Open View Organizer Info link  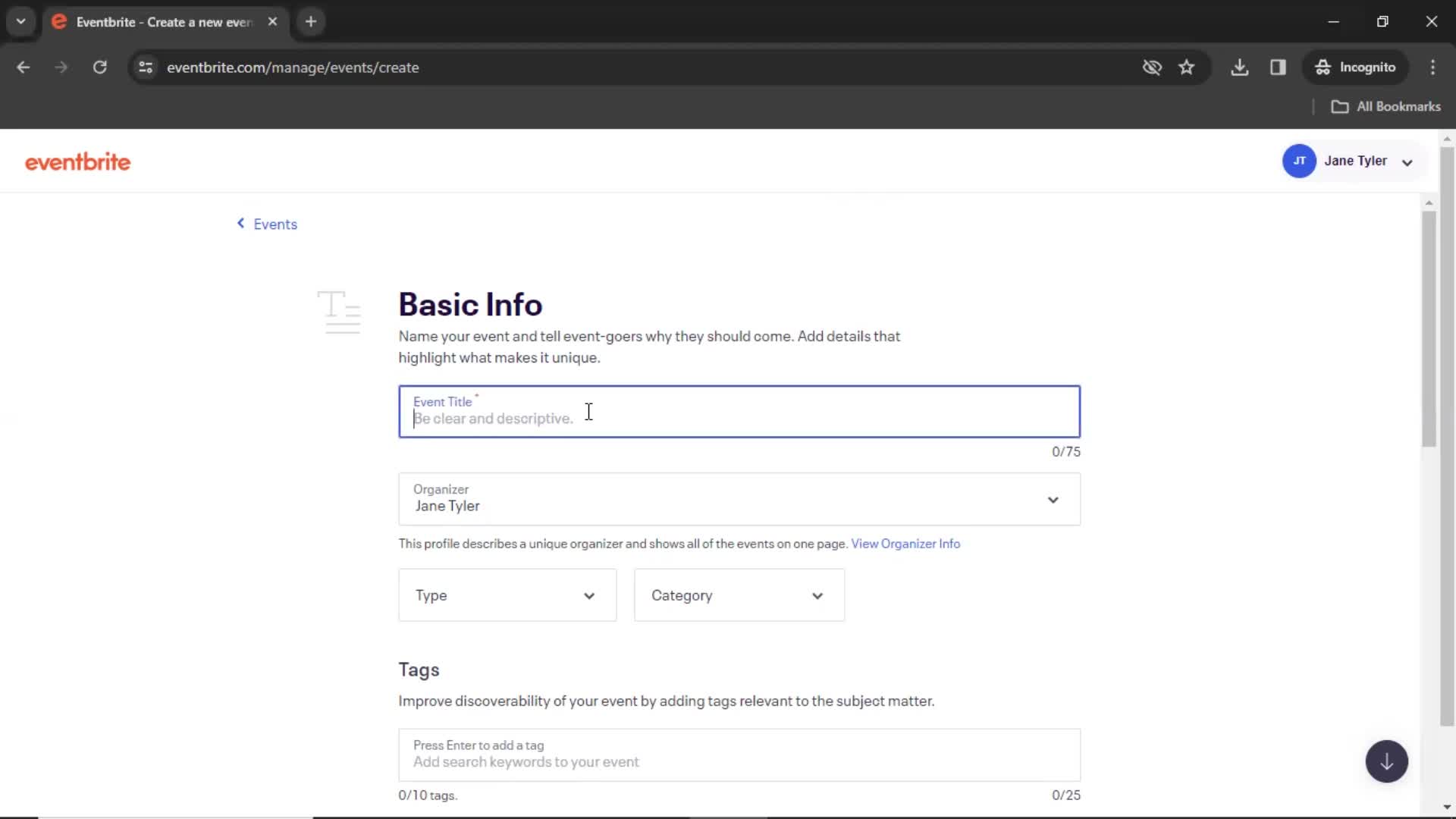(x=905, y=544)
